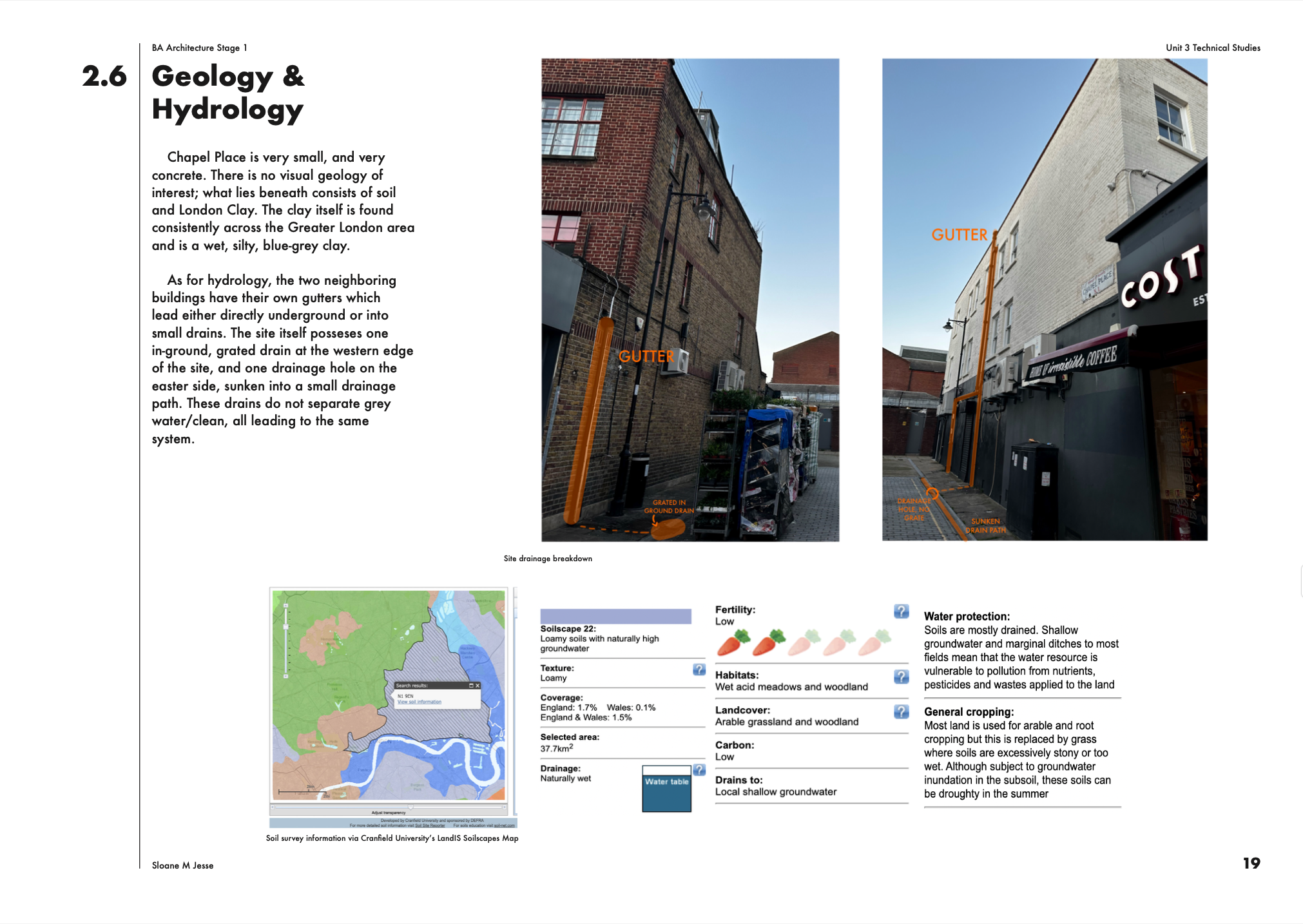Click the Water table diagram
This screenshot has height=924, width=1303.
(x=667, y=789)
